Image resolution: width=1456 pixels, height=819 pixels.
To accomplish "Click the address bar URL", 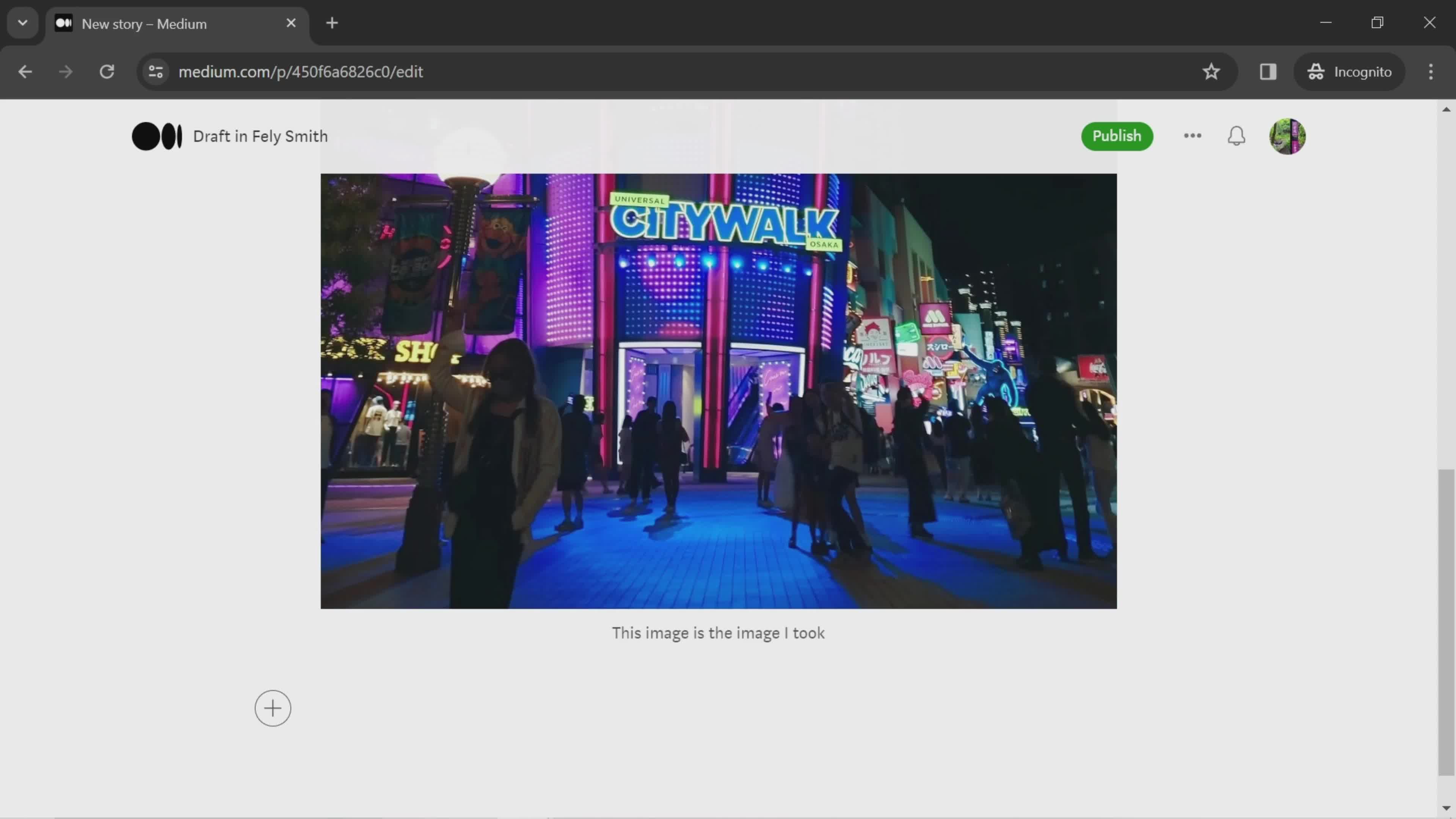I will [x=301, y=72].
